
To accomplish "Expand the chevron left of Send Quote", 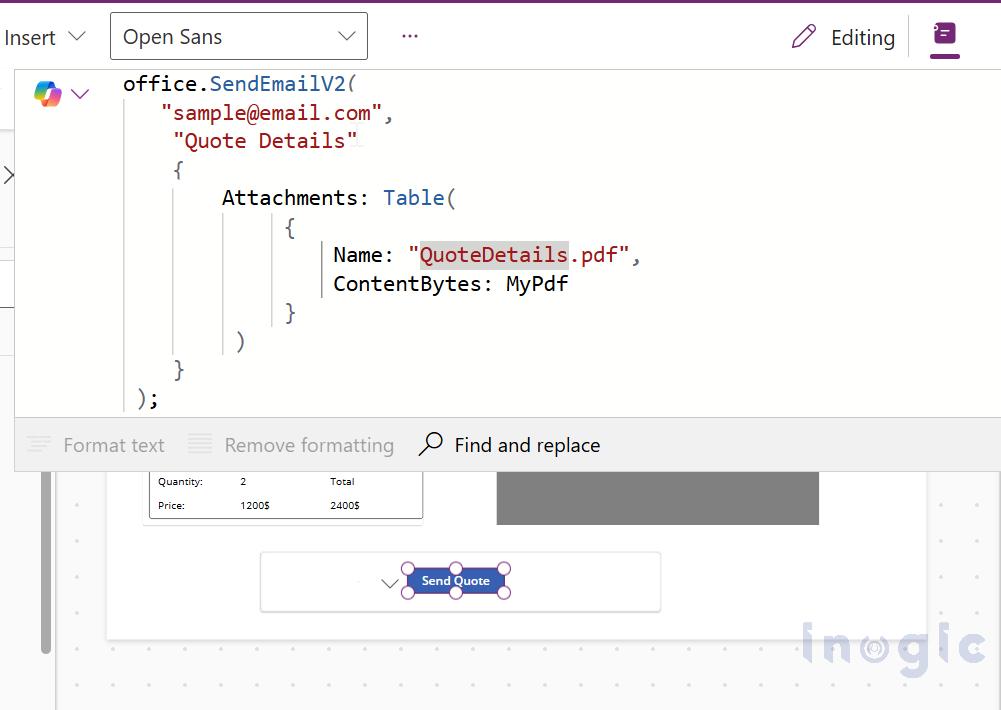I will pyautogui.click(x=390, y=584).
